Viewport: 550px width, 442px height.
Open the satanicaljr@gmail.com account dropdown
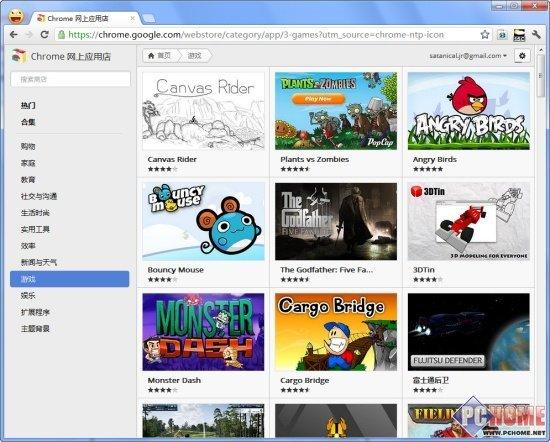[468, 55]
